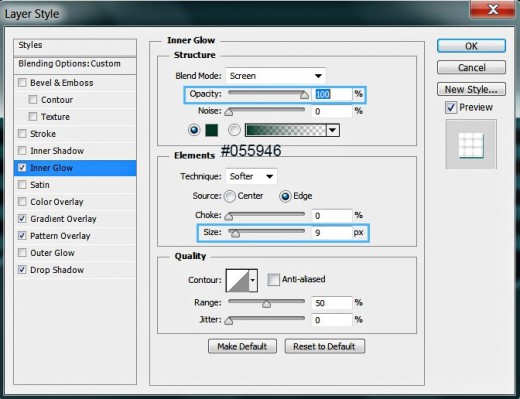Screen dimensions: 520x399
Task: Enable the Outer Glow checkbox
Action: tap(22, 253)
